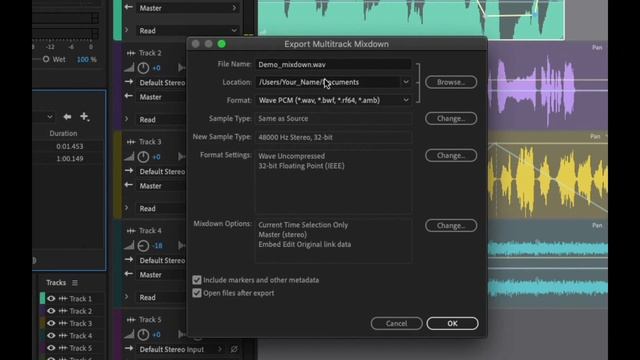The width and height of the screenshot is (640, 360).
Task: Open the Tracks panel hamburger menu
Action: (x=75, y=282)
